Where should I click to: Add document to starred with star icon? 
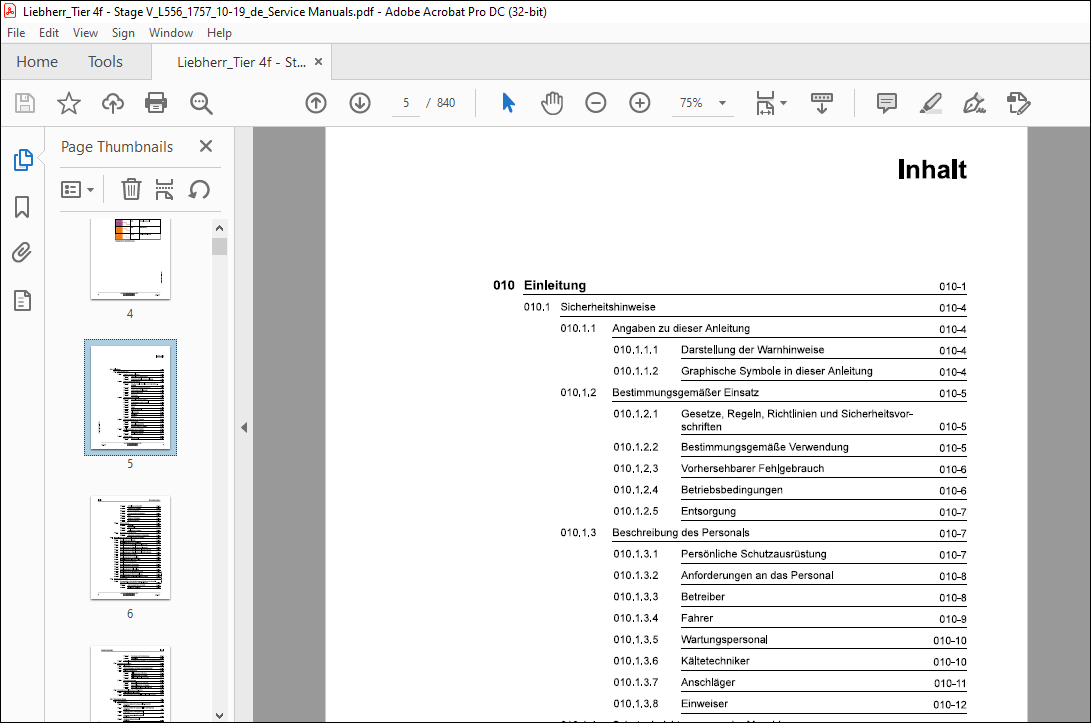click(x=69, y=103)
